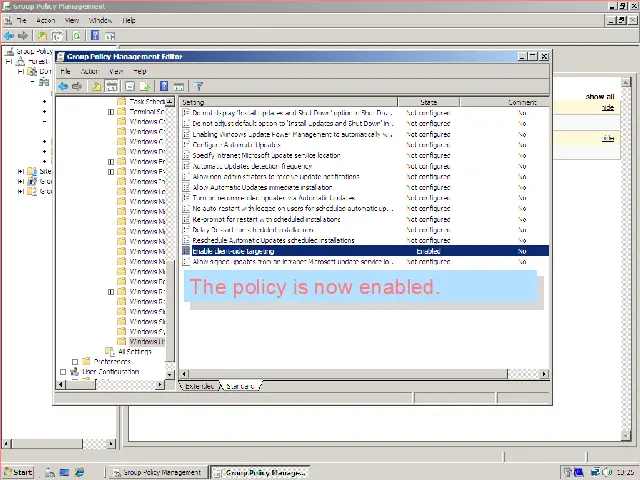This screenshot has height=480, width=640.
Task: Open Window menu in Group Policy Management
Action: click(x=100, y=20)
